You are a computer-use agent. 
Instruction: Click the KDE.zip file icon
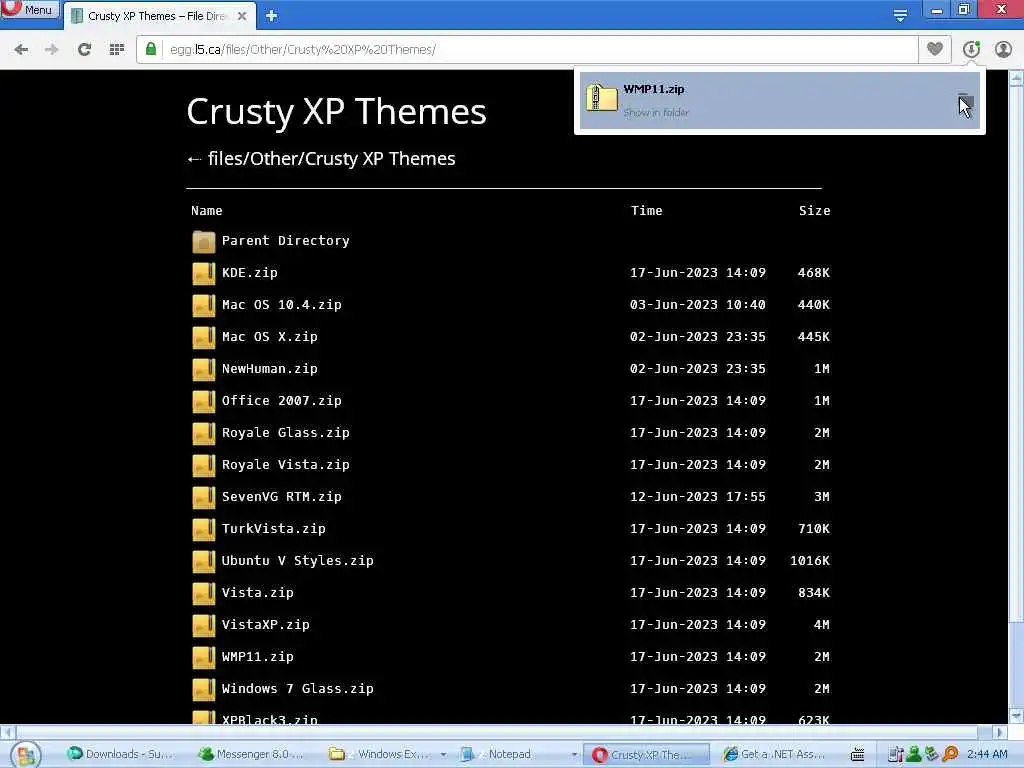click(204, 274)
